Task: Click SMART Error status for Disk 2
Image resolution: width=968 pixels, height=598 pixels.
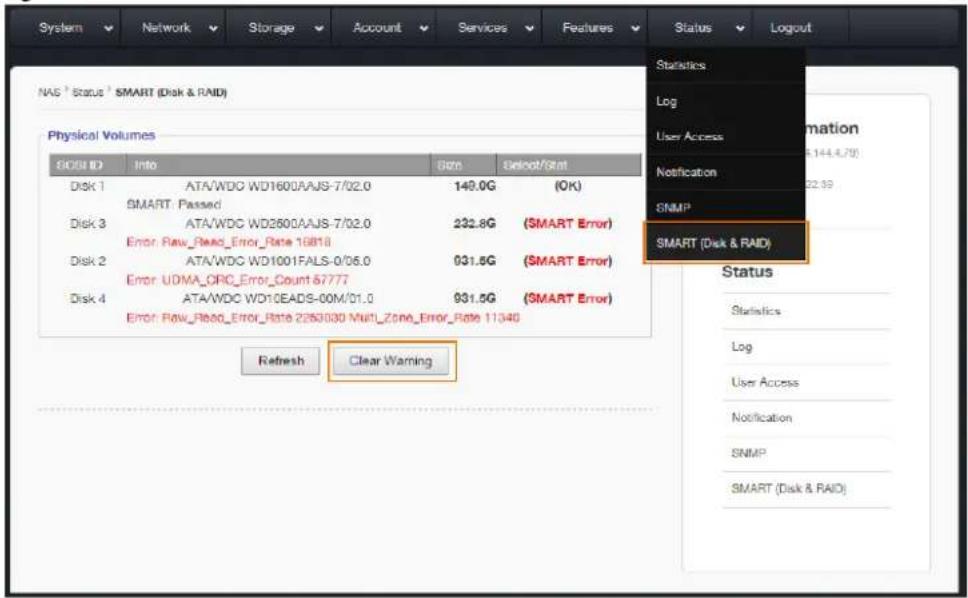Action: point(568,261)
